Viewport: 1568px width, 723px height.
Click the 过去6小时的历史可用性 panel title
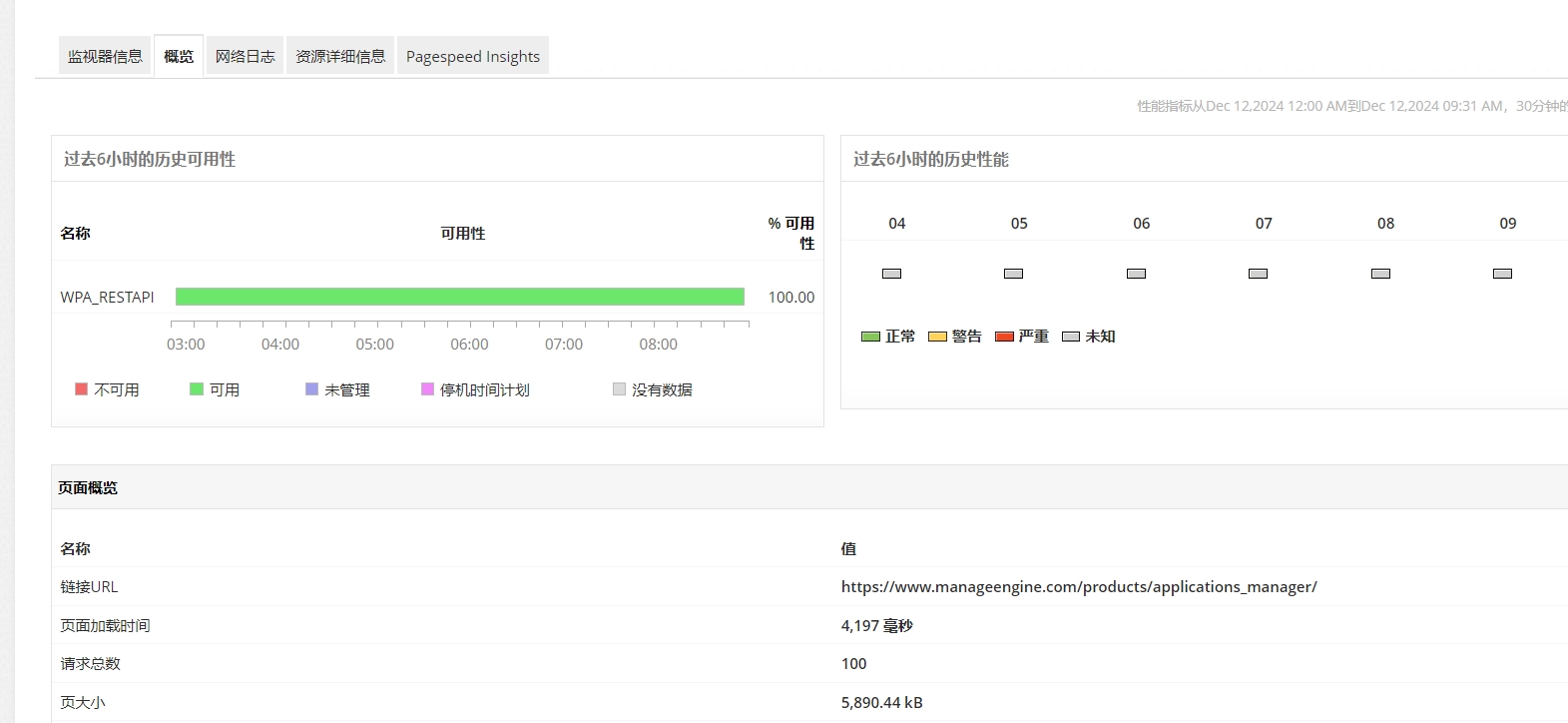150,159
